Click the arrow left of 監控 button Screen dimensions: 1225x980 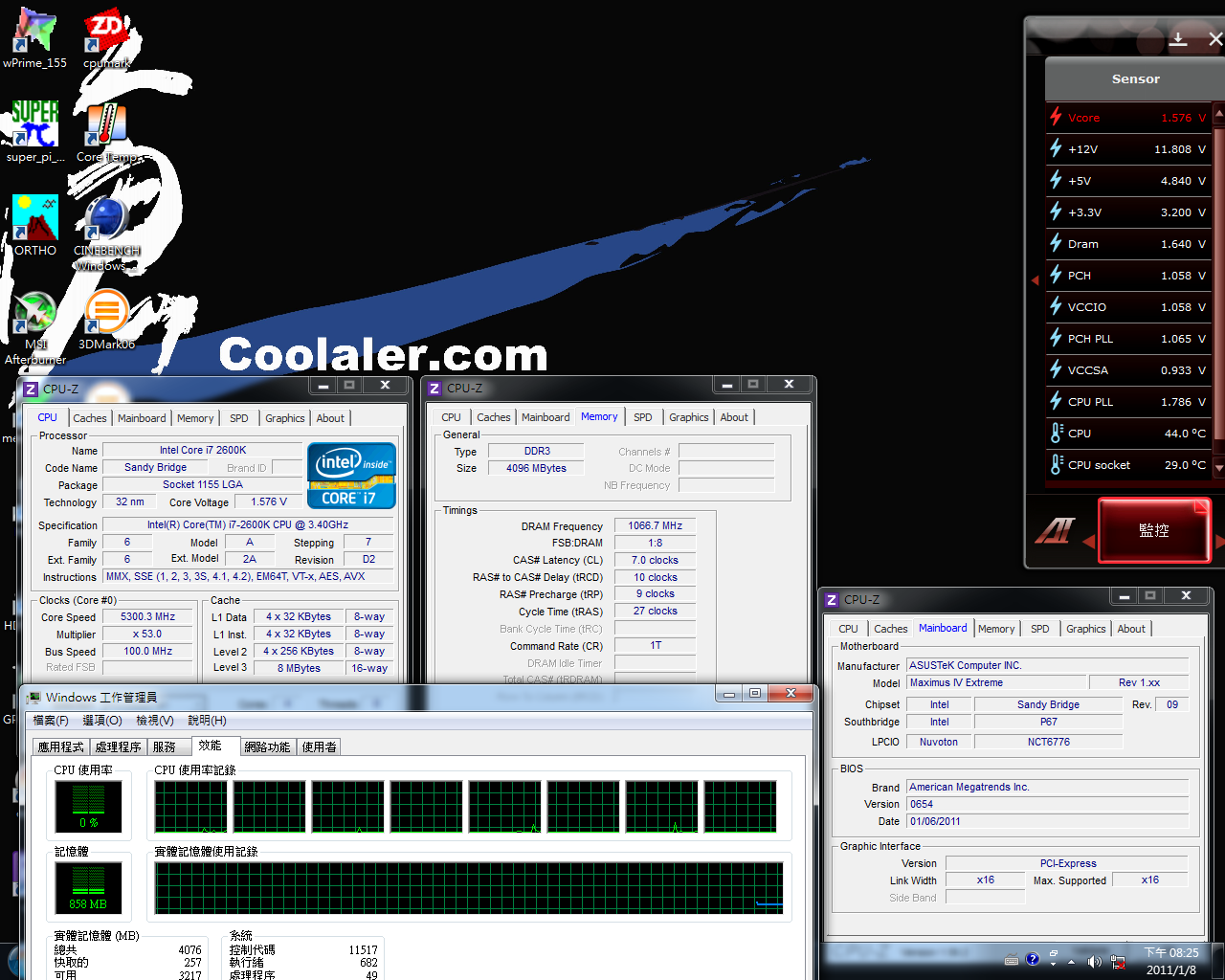click(1088, 542)
